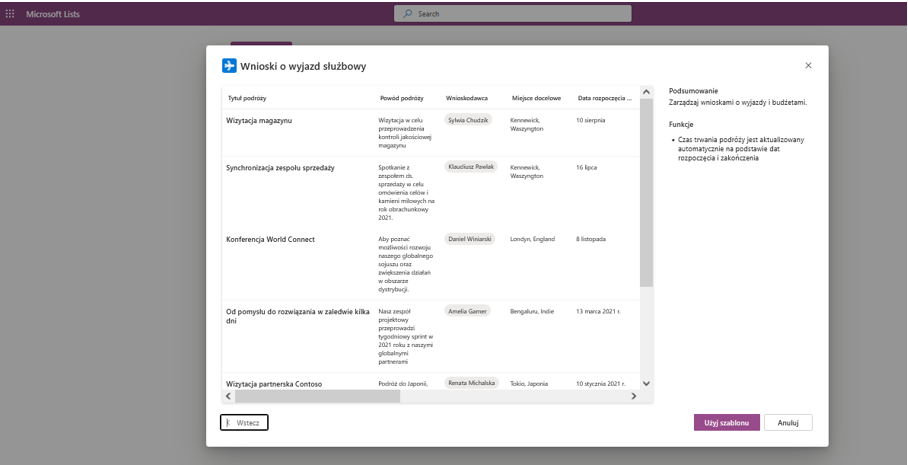Click the back chevron in Wstecz button
Viewport: 908px width, 465px height.
[229, 423]
